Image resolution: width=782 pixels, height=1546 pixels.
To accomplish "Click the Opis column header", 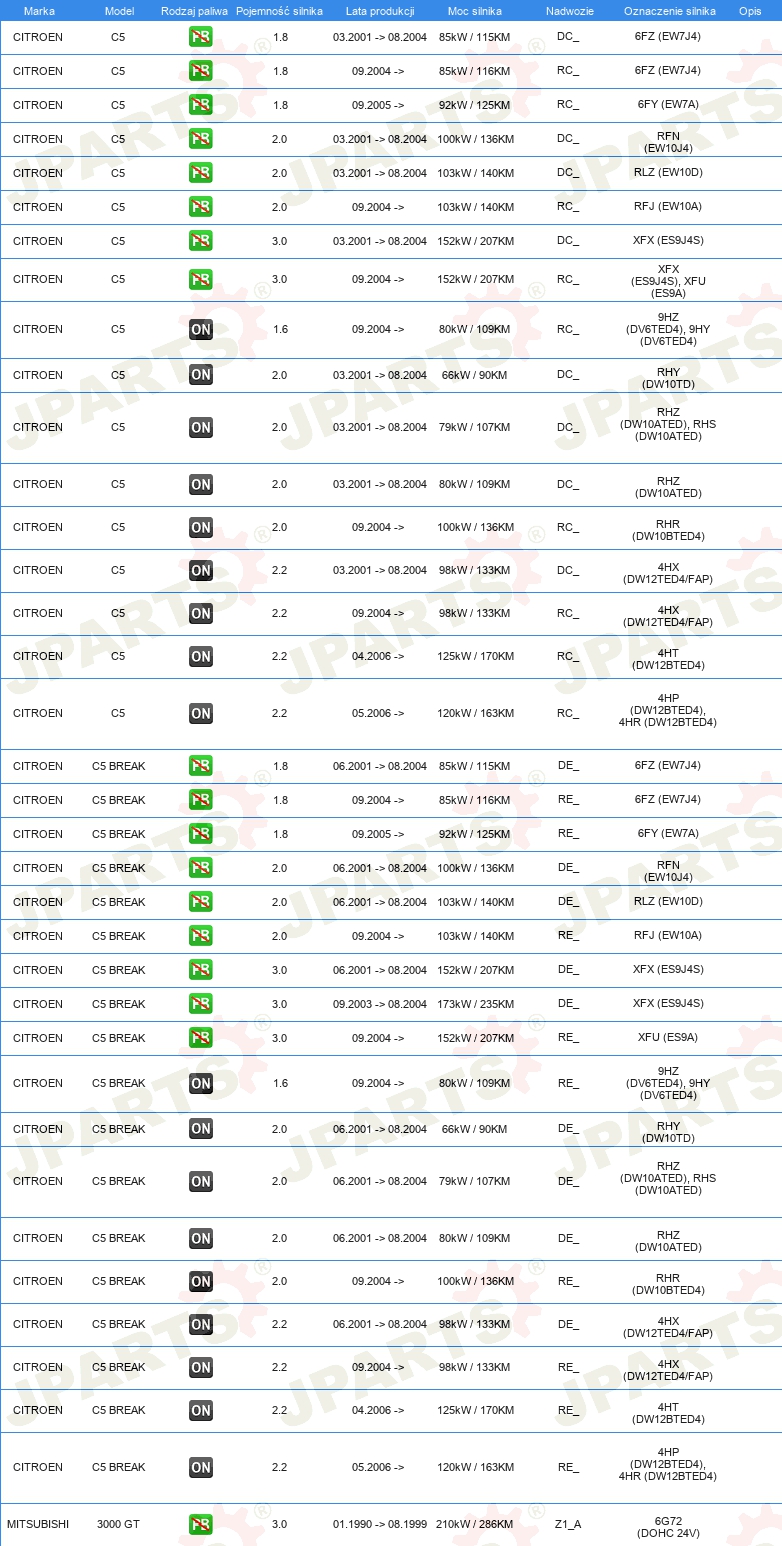I will click(x=749, y=10).
